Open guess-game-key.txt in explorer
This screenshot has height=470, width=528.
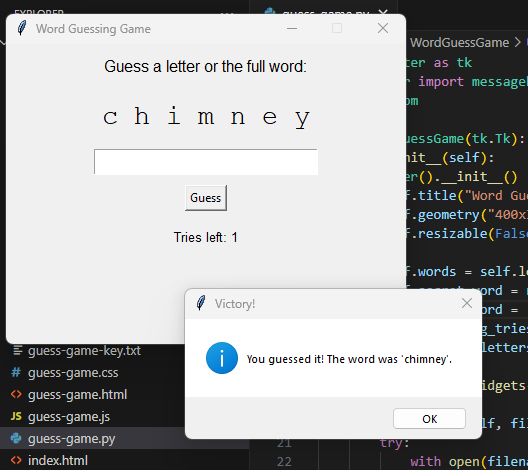pyautogui.click(x=84, y=350)
